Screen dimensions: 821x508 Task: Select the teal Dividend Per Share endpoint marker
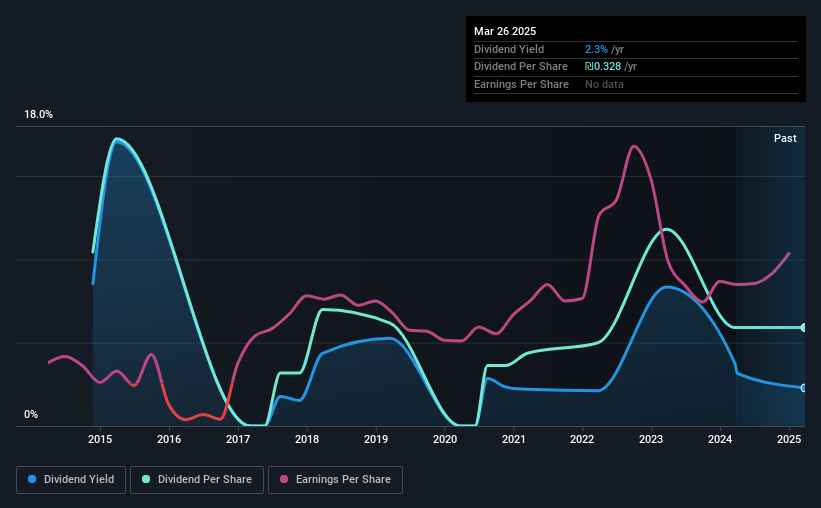(x=803, y=328)
